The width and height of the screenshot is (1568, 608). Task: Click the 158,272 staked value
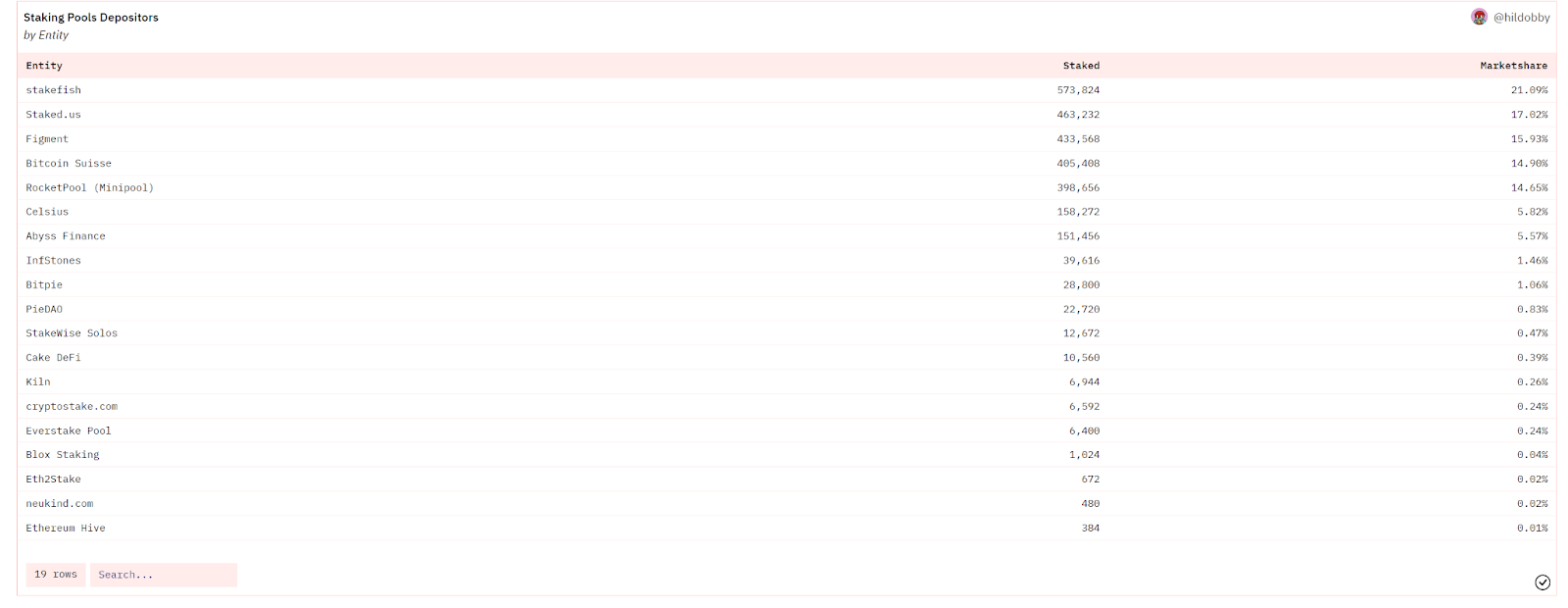tap(1078, 212)
